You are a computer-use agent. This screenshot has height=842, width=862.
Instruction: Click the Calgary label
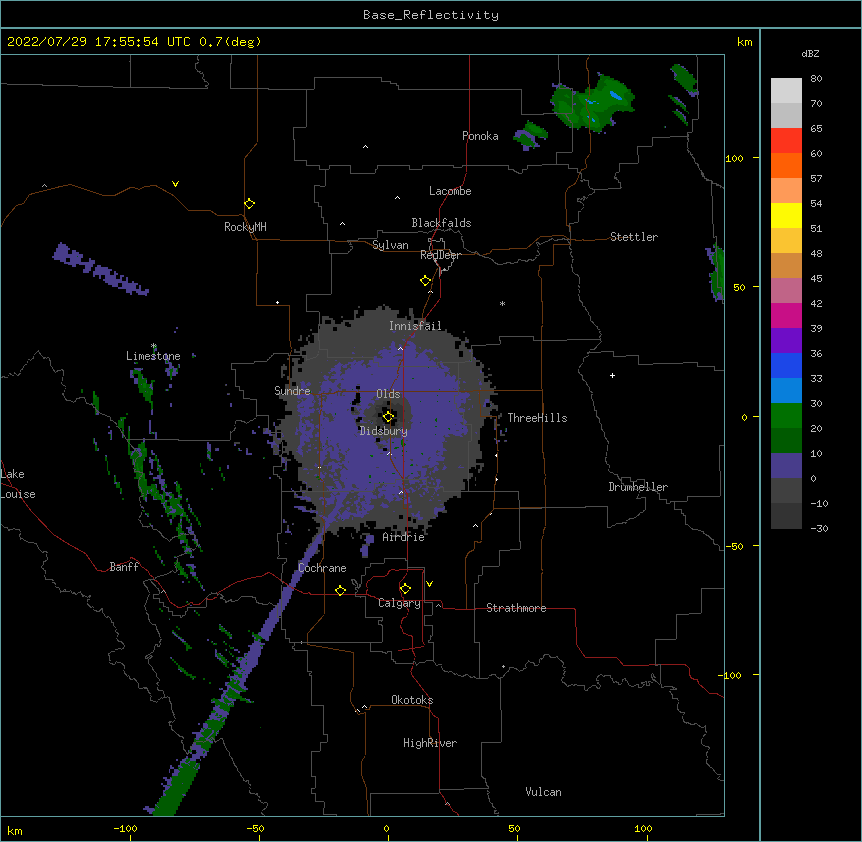pyautogui.click(x=399, y=603)
